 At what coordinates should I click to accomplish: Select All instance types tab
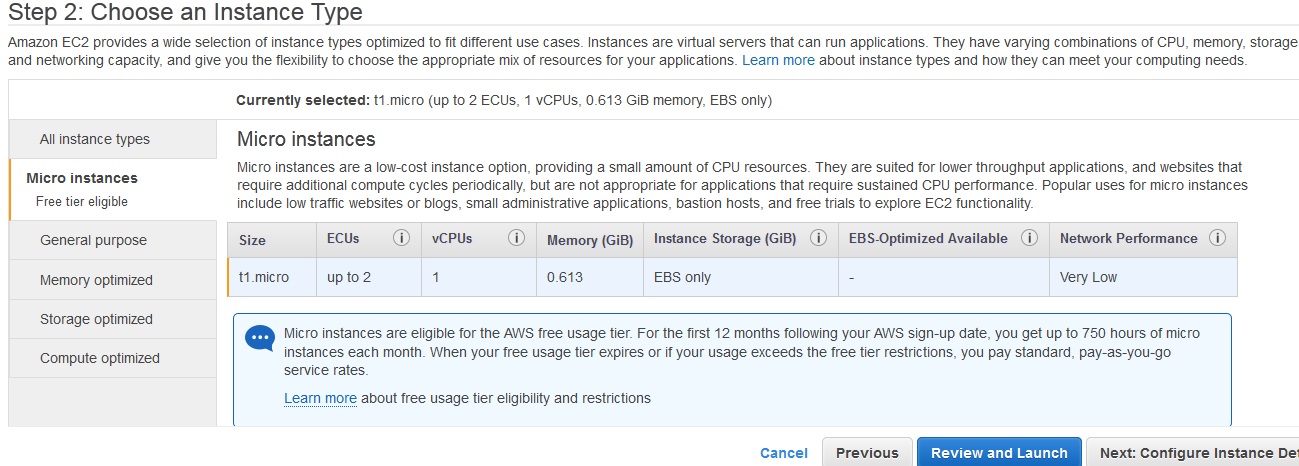tap(112, 139)
